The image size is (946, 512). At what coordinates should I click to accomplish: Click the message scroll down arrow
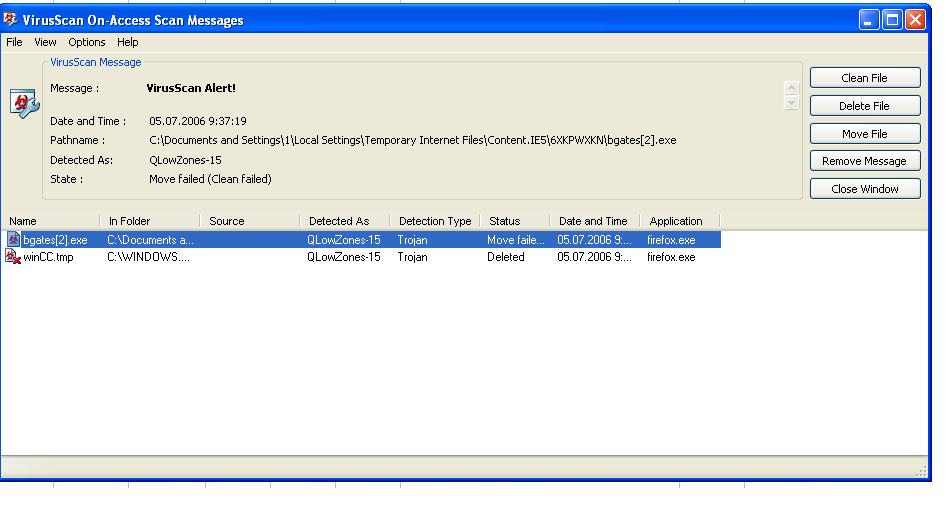[x=792, y=103]
